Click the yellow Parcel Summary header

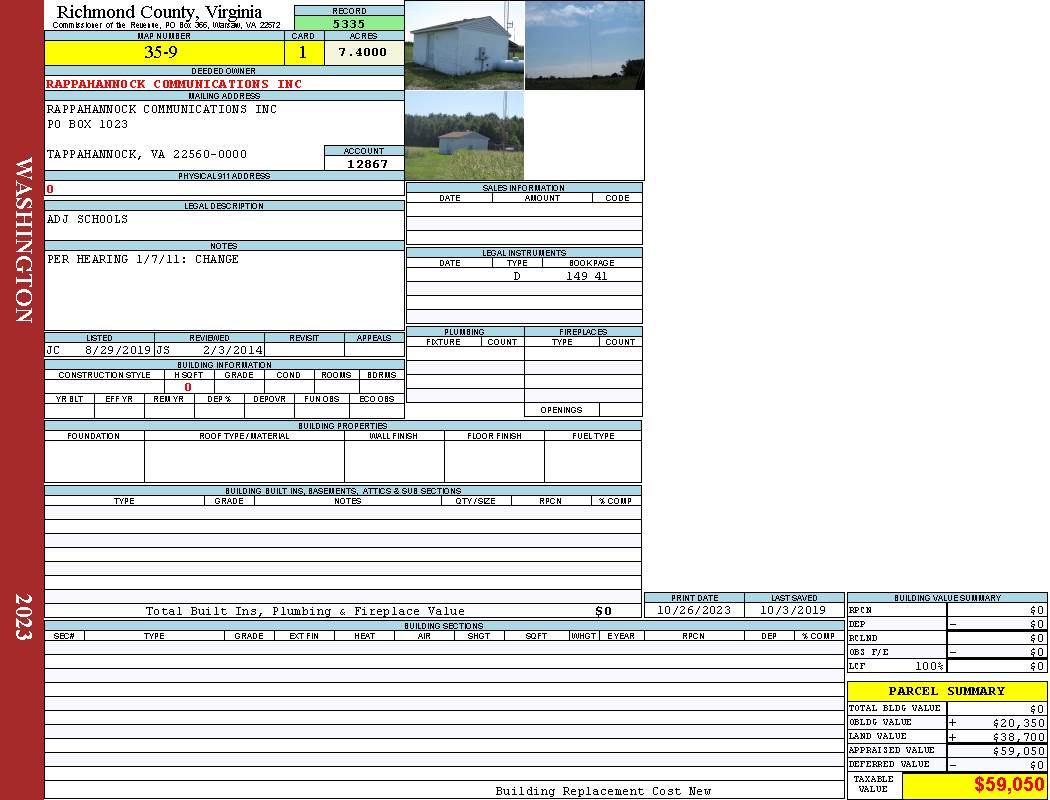[x=946, y=691]
